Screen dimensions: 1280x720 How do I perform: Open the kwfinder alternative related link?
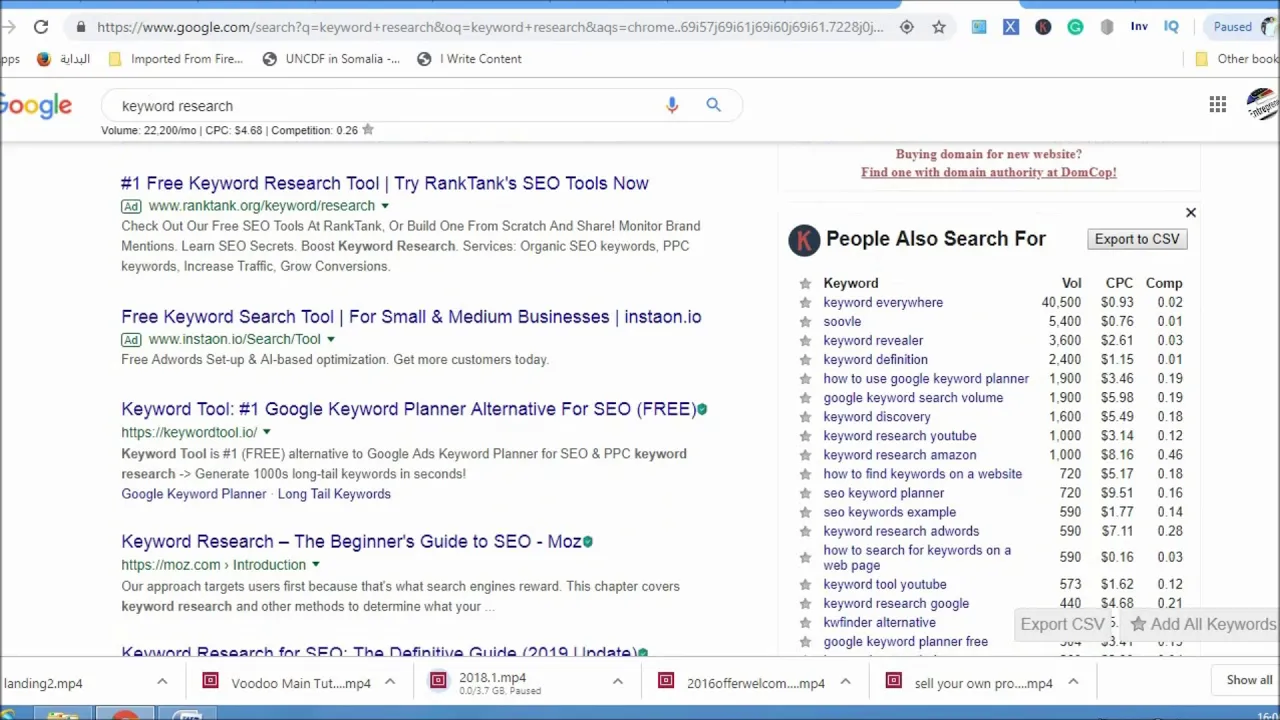[x=879, y=622]
